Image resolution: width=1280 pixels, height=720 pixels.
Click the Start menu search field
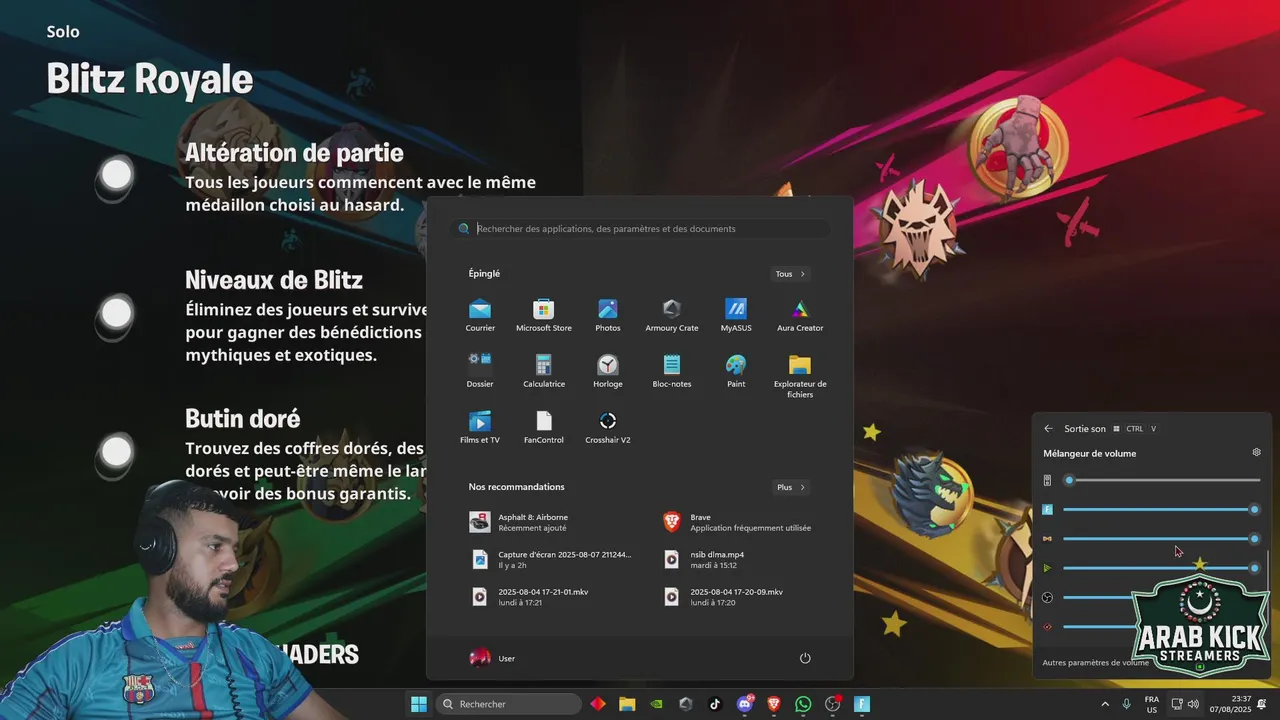tap(640, 229)
